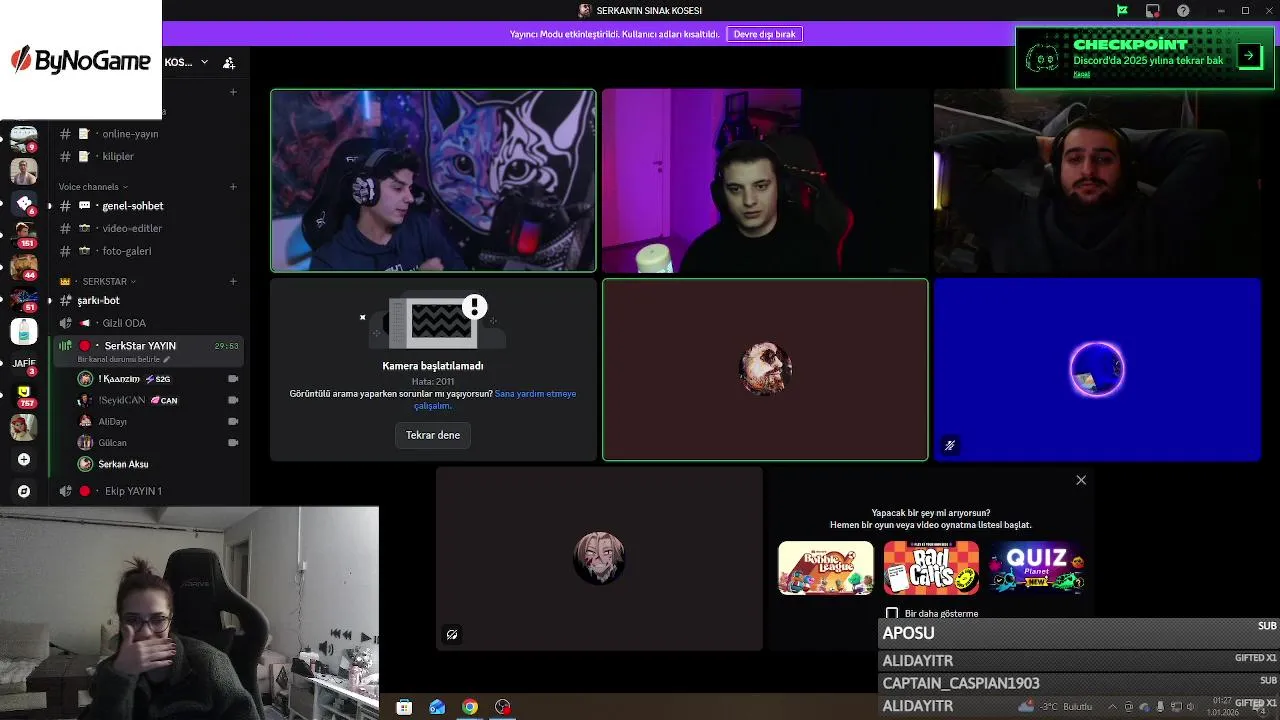Open Outlook in taskbar
Viewport: 1280px width, 720px height.
[437, 707]
